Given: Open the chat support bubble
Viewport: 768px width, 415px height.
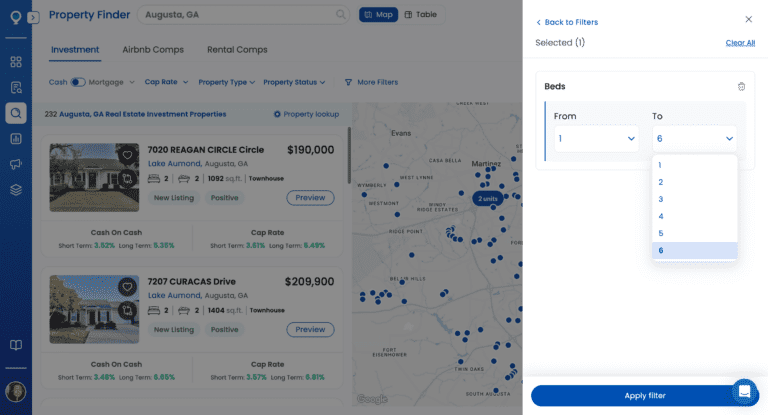Looking at the screenshot, I should click(x=744, y=391).
